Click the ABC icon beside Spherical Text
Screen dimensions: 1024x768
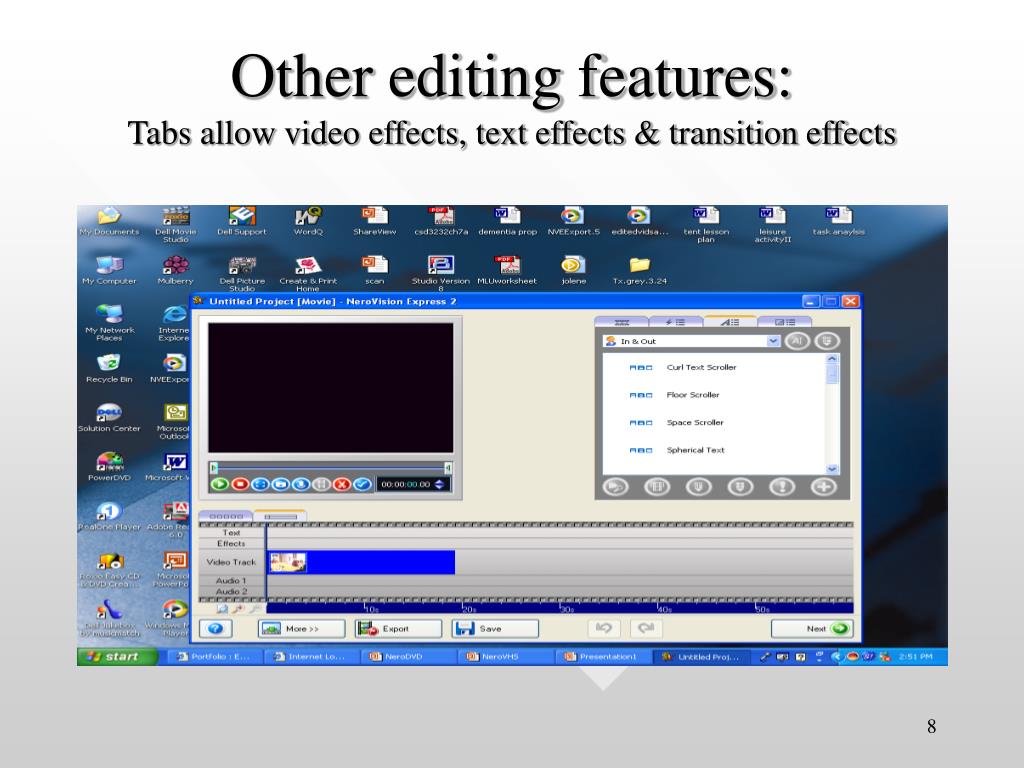641,451
